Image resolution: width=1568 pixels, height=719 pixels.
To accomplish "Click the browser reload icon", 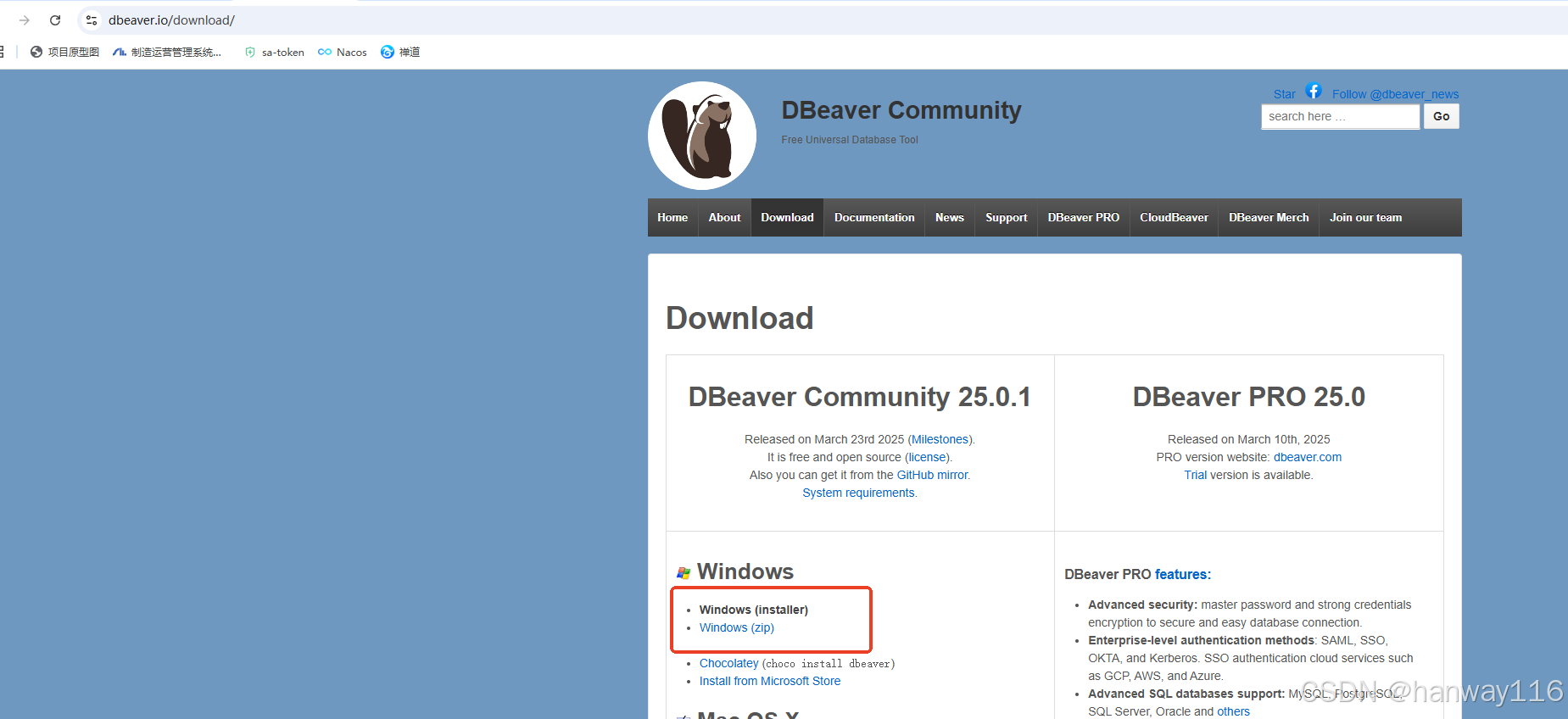I will (x=55, y=20).
